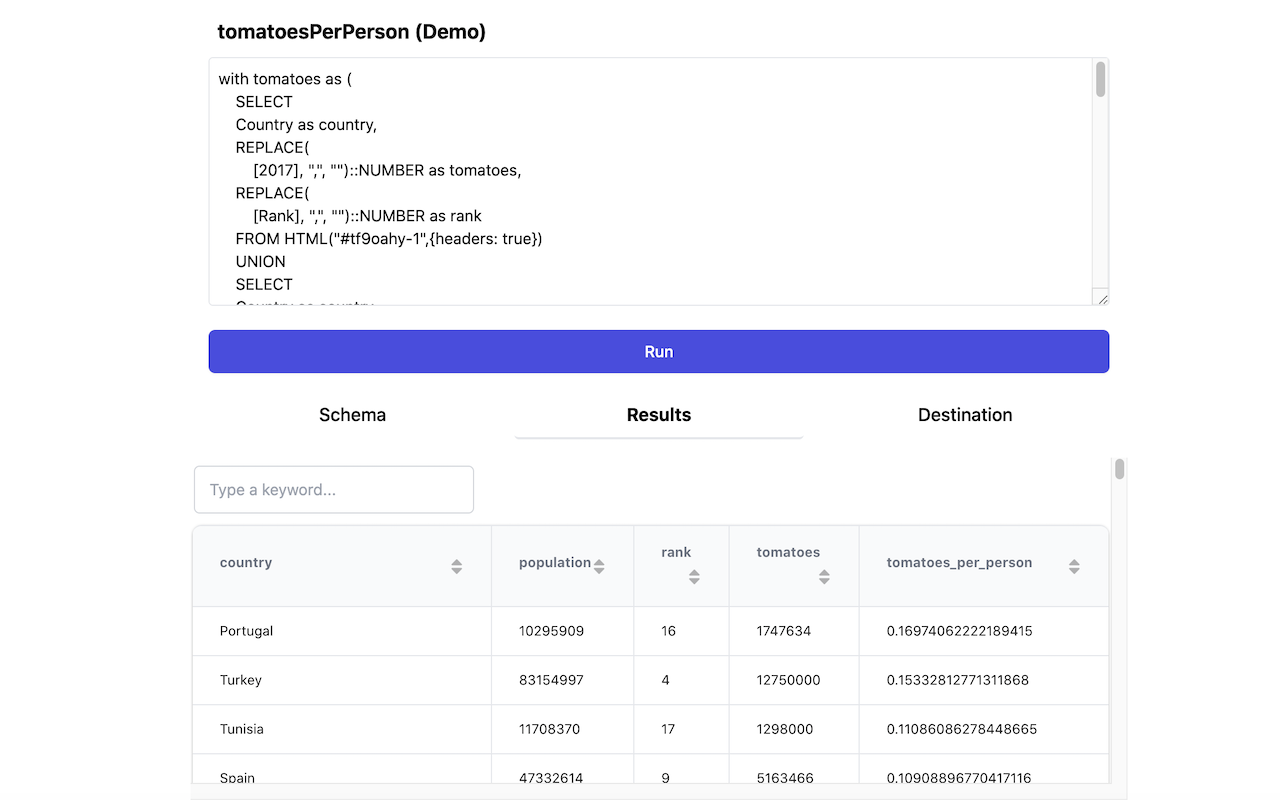Image resolution: width=1280 pixels, height=800 pixels.
Task: Switch to the Schema tab
Action: tap(352, 415)
